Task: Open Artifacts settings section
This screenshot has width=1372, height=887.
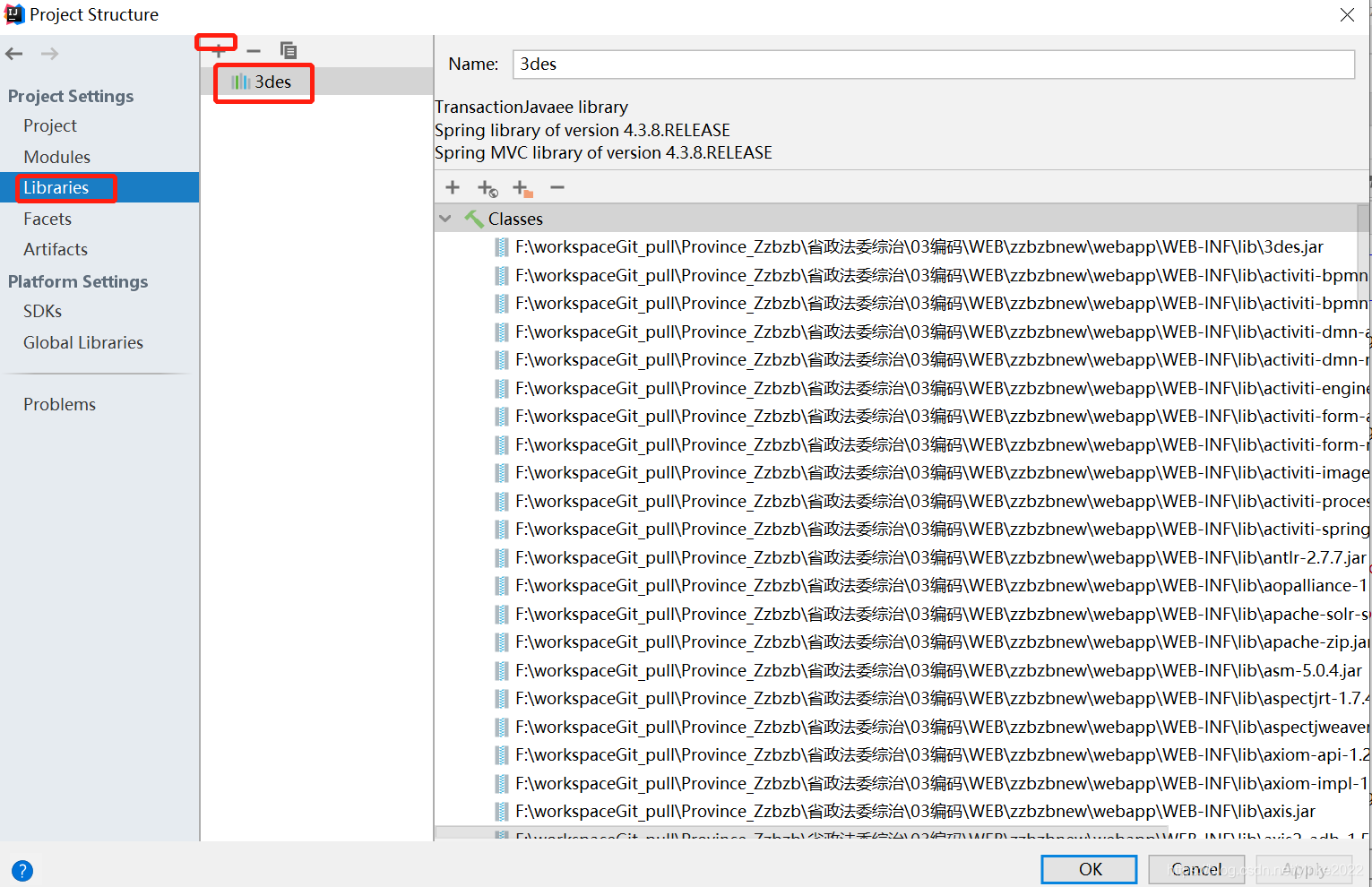Action: (56, 249)
